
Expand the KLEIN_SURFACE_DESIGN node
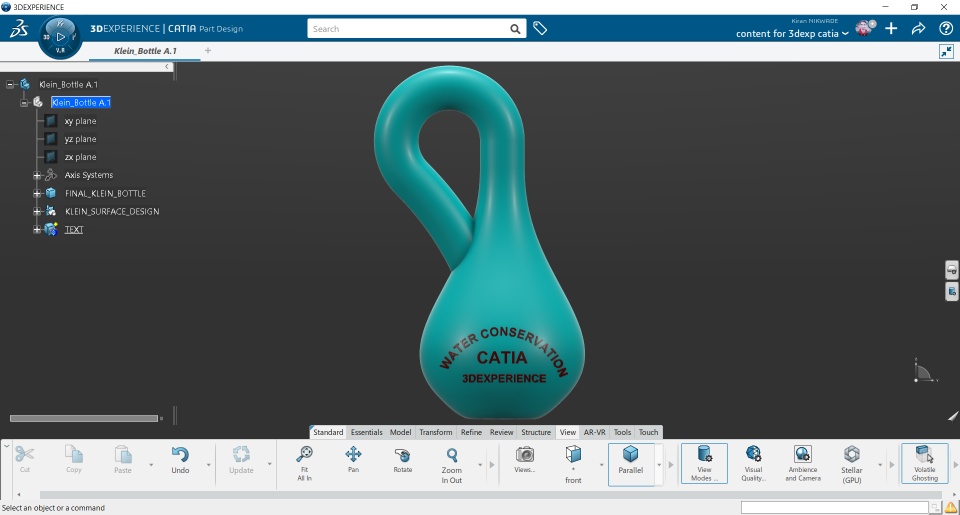coord(37,211)
